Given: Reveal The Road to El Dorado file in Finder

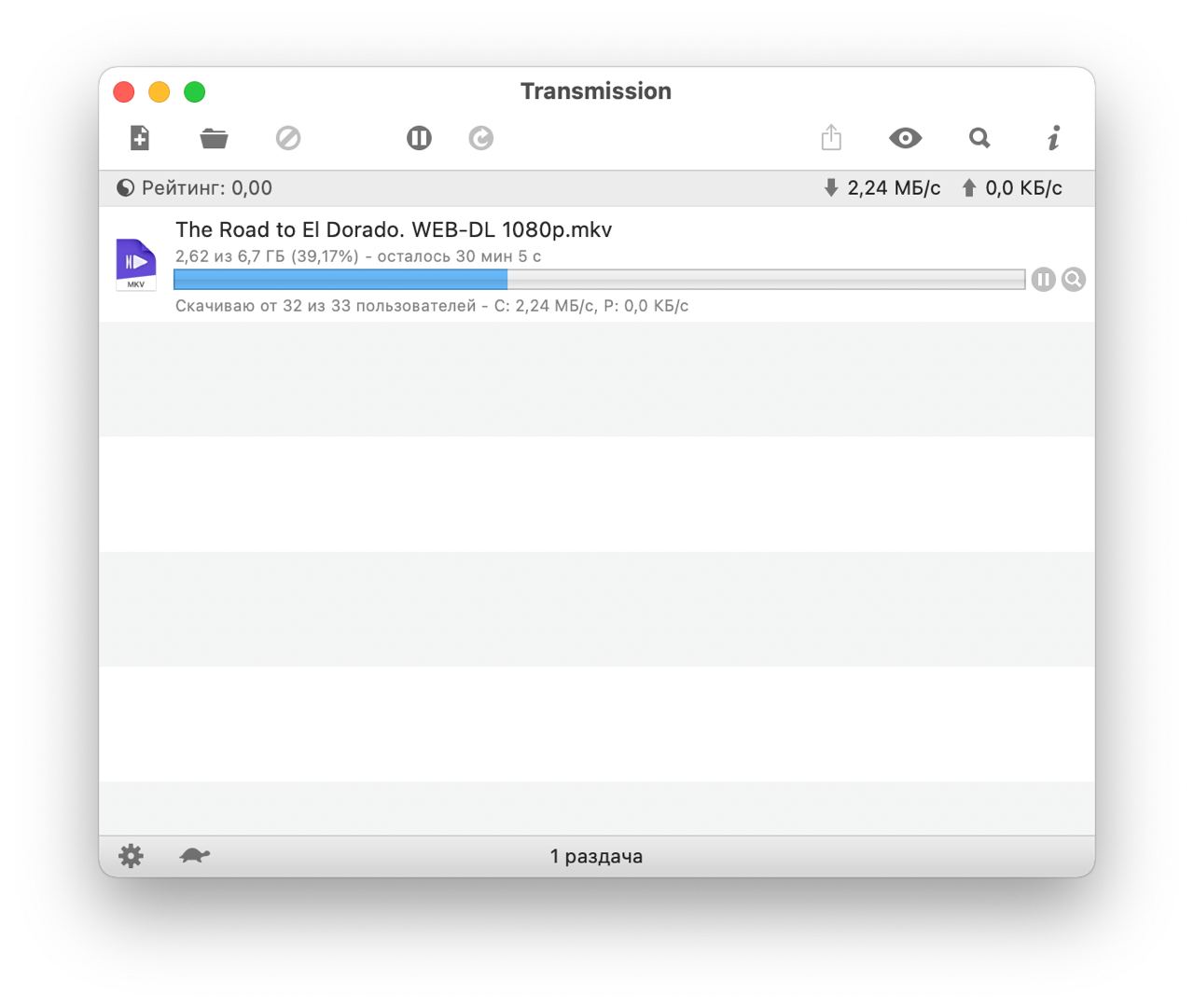Looking at the screenshot, I should coord(1074,279).
